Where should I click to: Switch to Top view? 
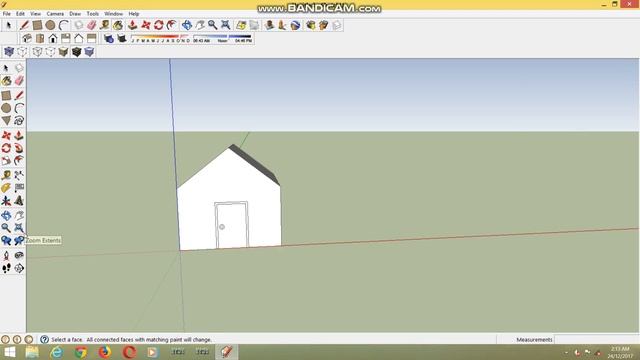(40, 39)
